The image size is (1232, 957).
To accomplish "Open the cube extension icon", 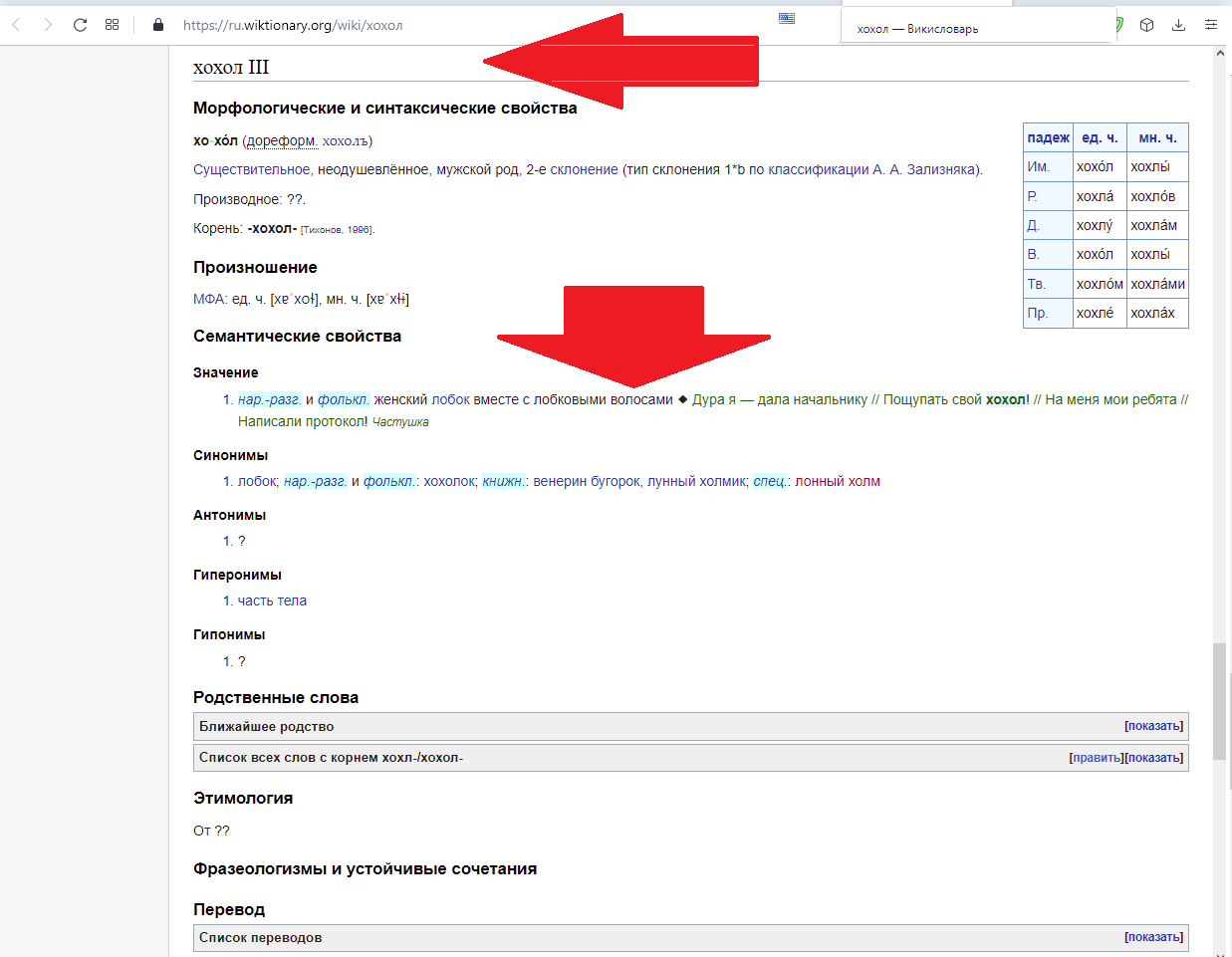I will pyautogui.click(x=1146, y=25).
